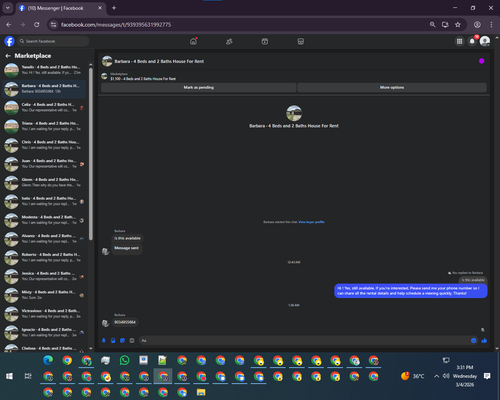Open the Glenn conversation

45,182
